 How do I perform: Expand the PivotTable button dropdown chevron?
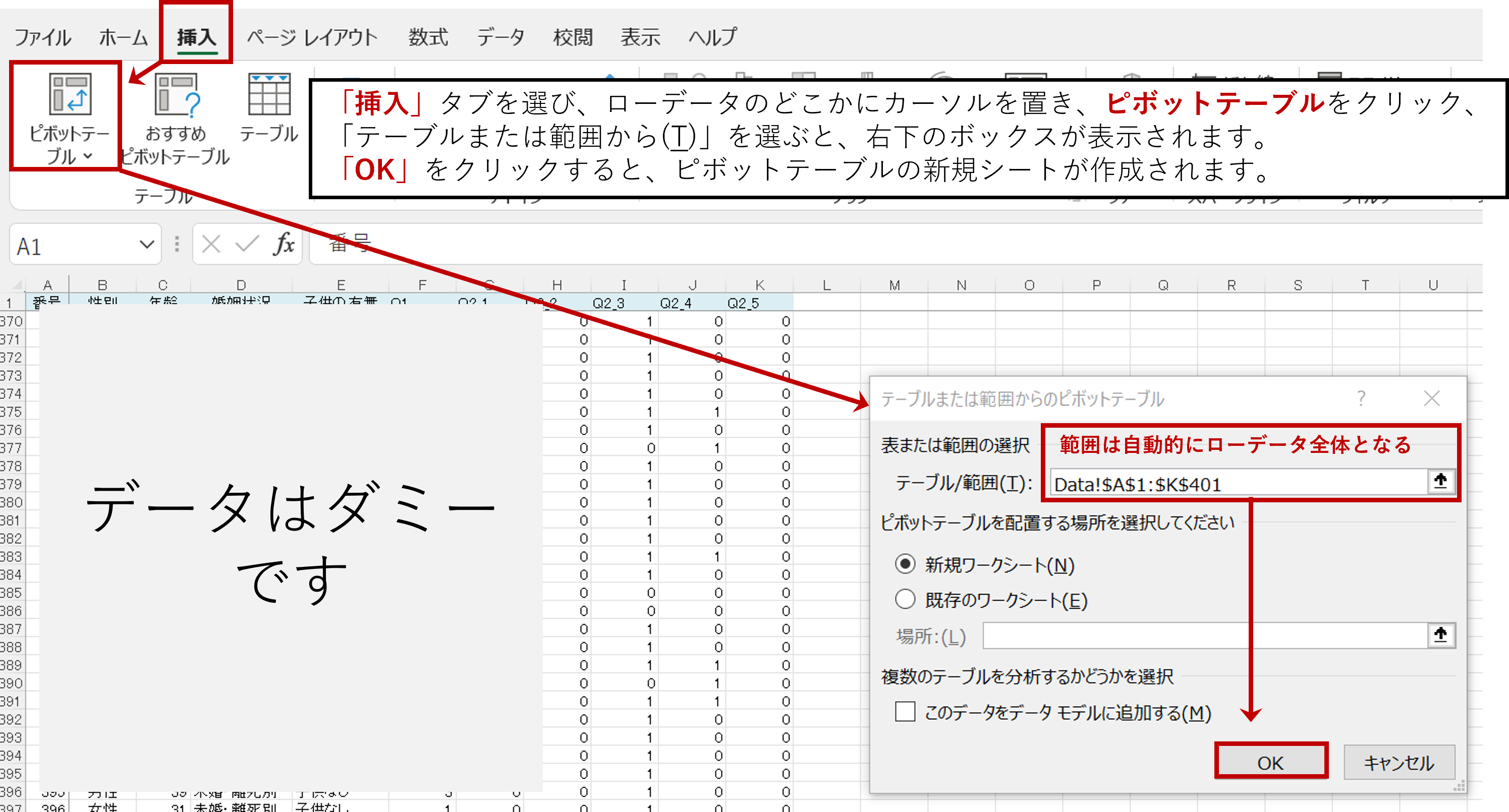point(88,156)
